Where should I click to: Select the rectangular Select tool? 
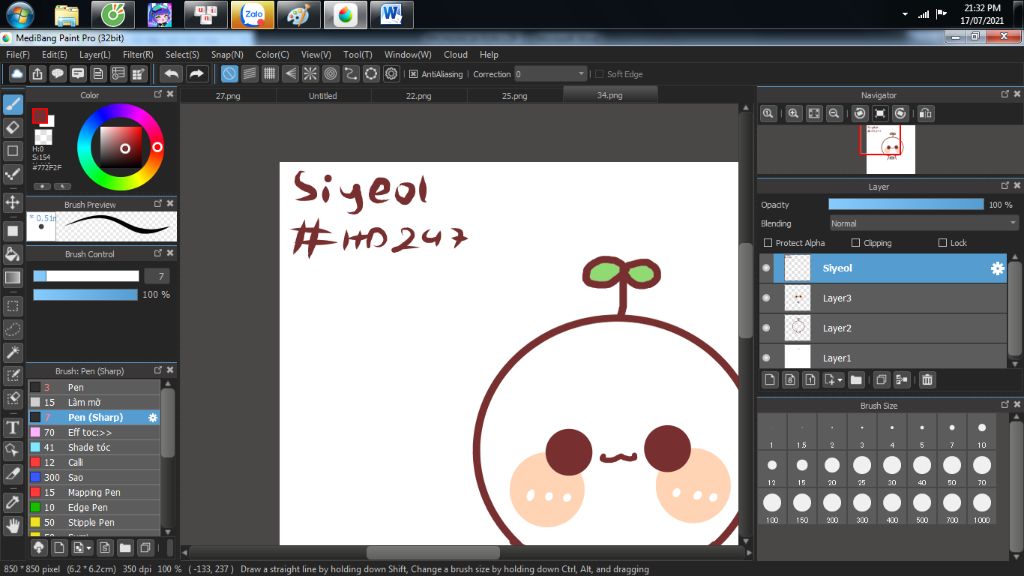click(12, 306)
